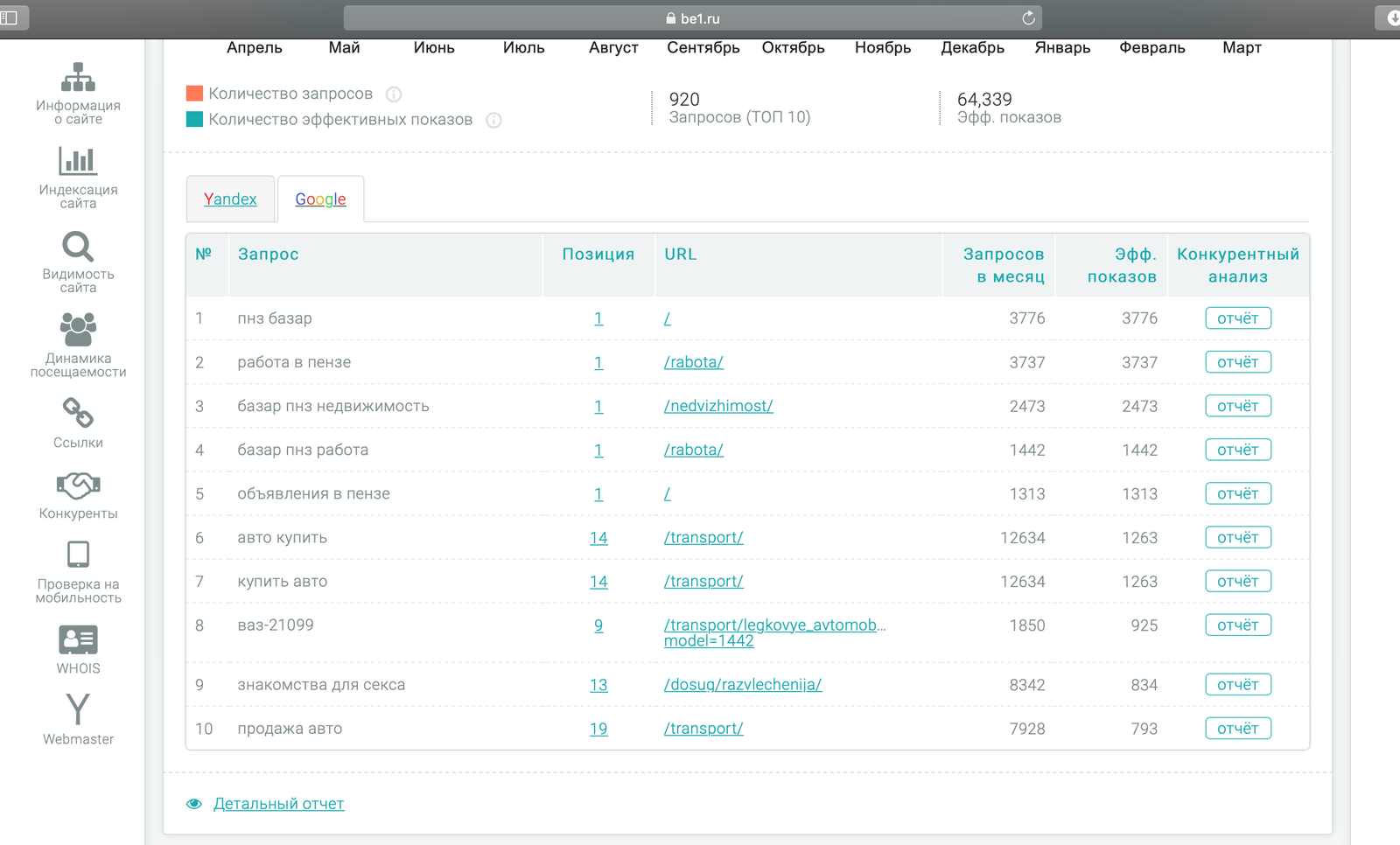Open the Индексация сайта chart icon
This screenshot has width=1400, height=845.
78,161
